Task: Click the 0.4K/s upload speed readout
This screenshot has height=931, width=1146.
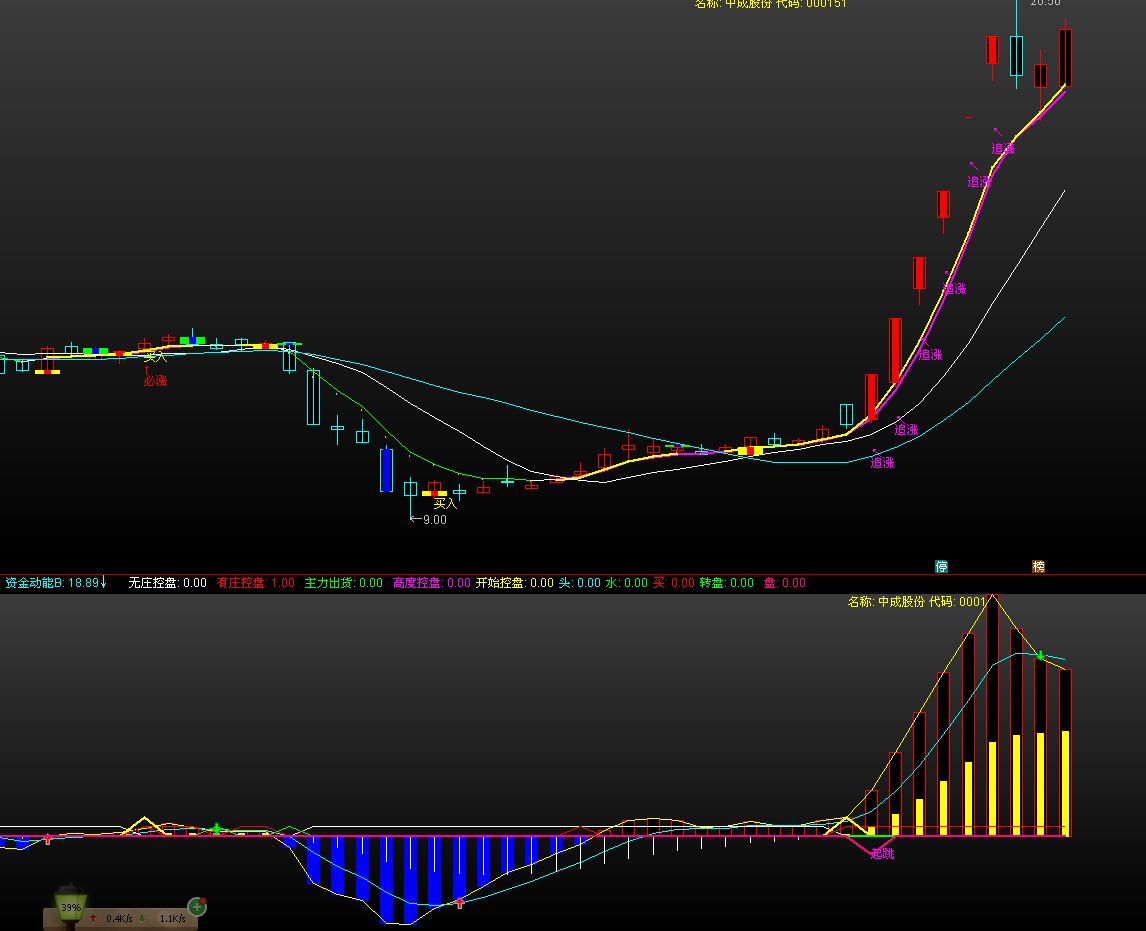Action: (119, 919)
